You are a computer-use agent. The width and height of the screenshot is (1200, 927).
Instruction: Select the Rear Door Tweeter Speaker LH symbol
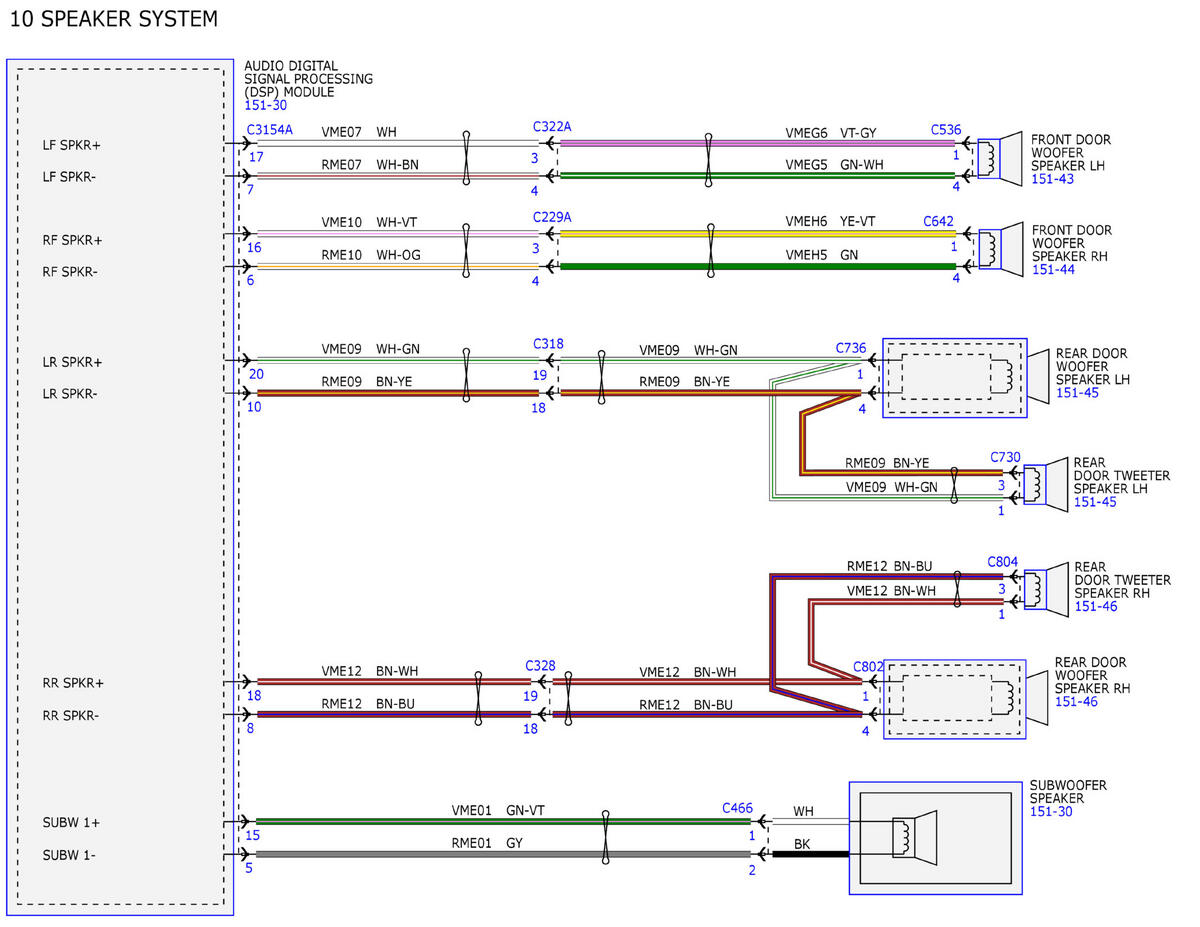tap(1045, 483)
